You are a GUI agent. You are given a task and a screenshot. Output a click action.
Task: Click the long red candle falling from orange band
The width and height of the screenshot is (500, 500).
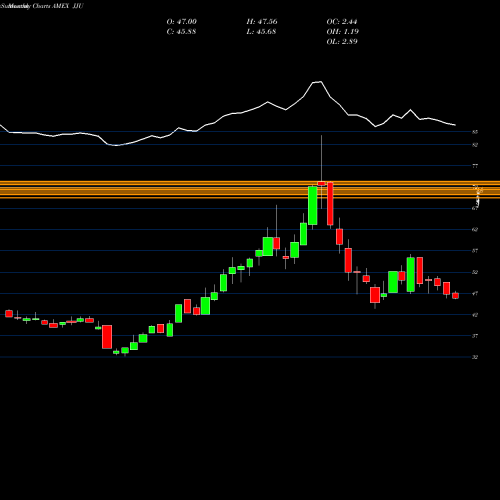coord(330,204)
